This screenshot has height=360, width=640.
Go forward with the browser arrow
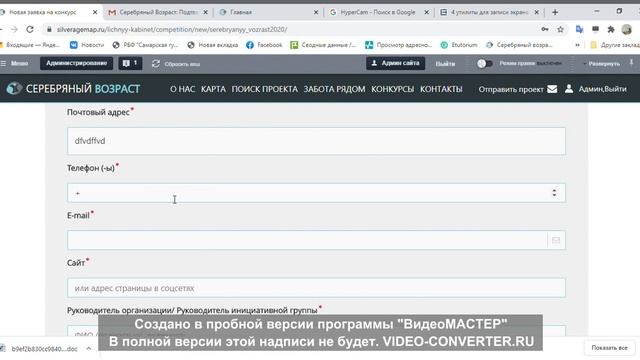coord(14,29)
